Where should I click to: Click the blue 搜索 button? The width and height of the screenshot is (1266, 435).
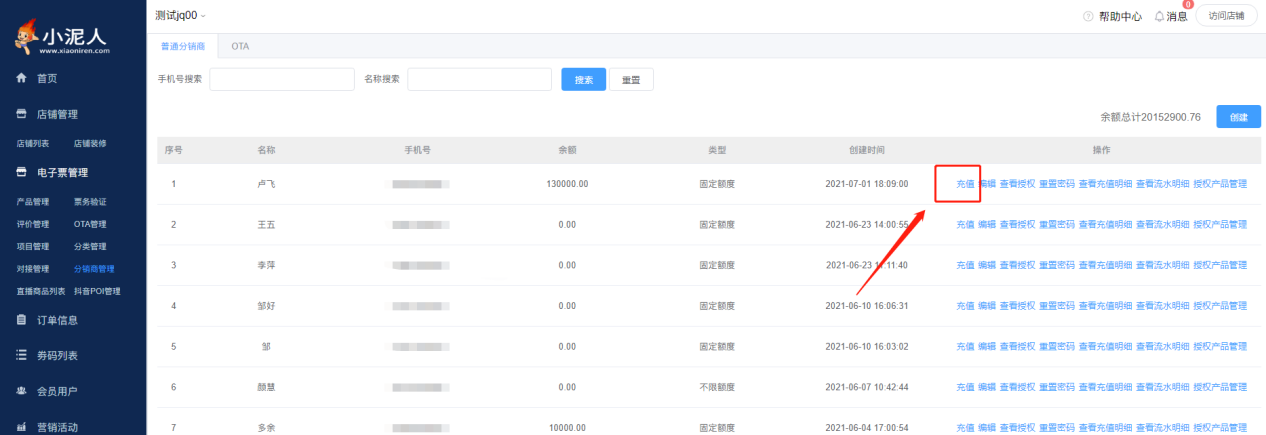click(583, 80)
